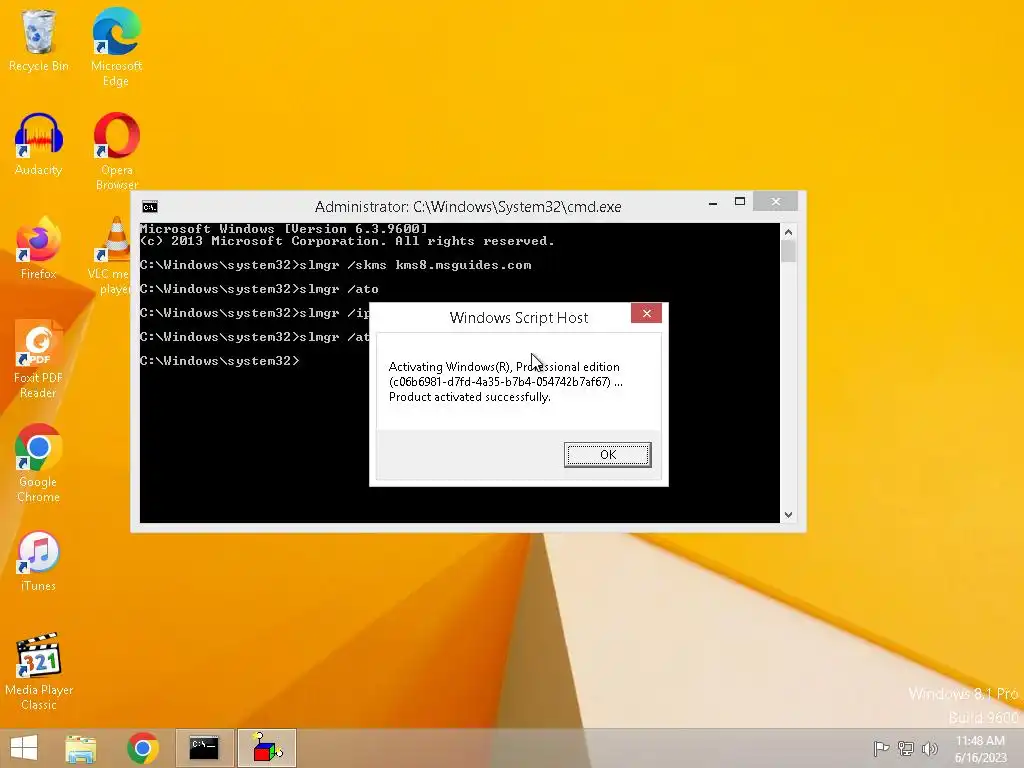Switch to the cmd.exe taskbar button

pos(204,748)
